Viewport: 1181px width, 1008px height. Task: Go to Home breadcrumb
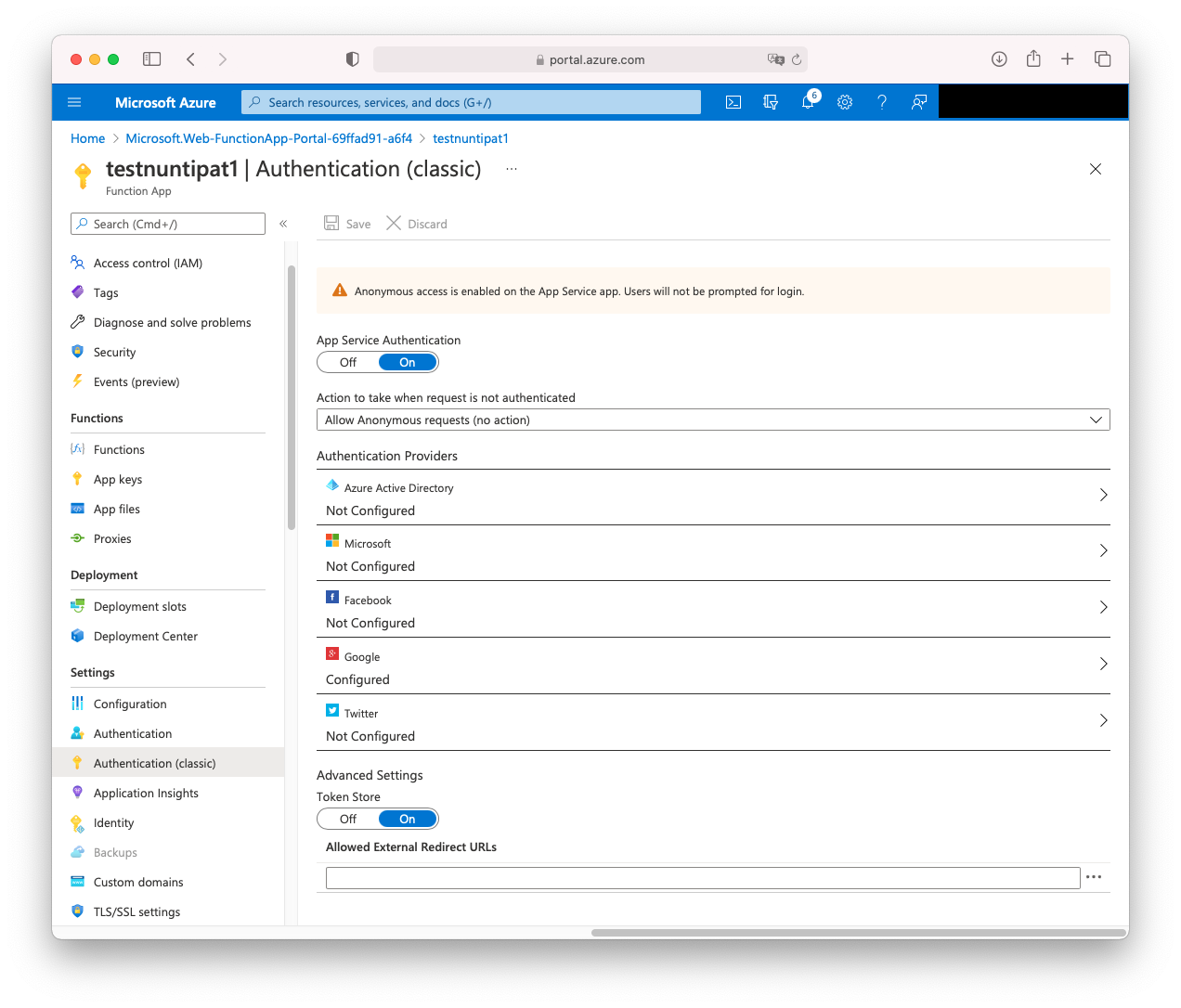(87, 138)
